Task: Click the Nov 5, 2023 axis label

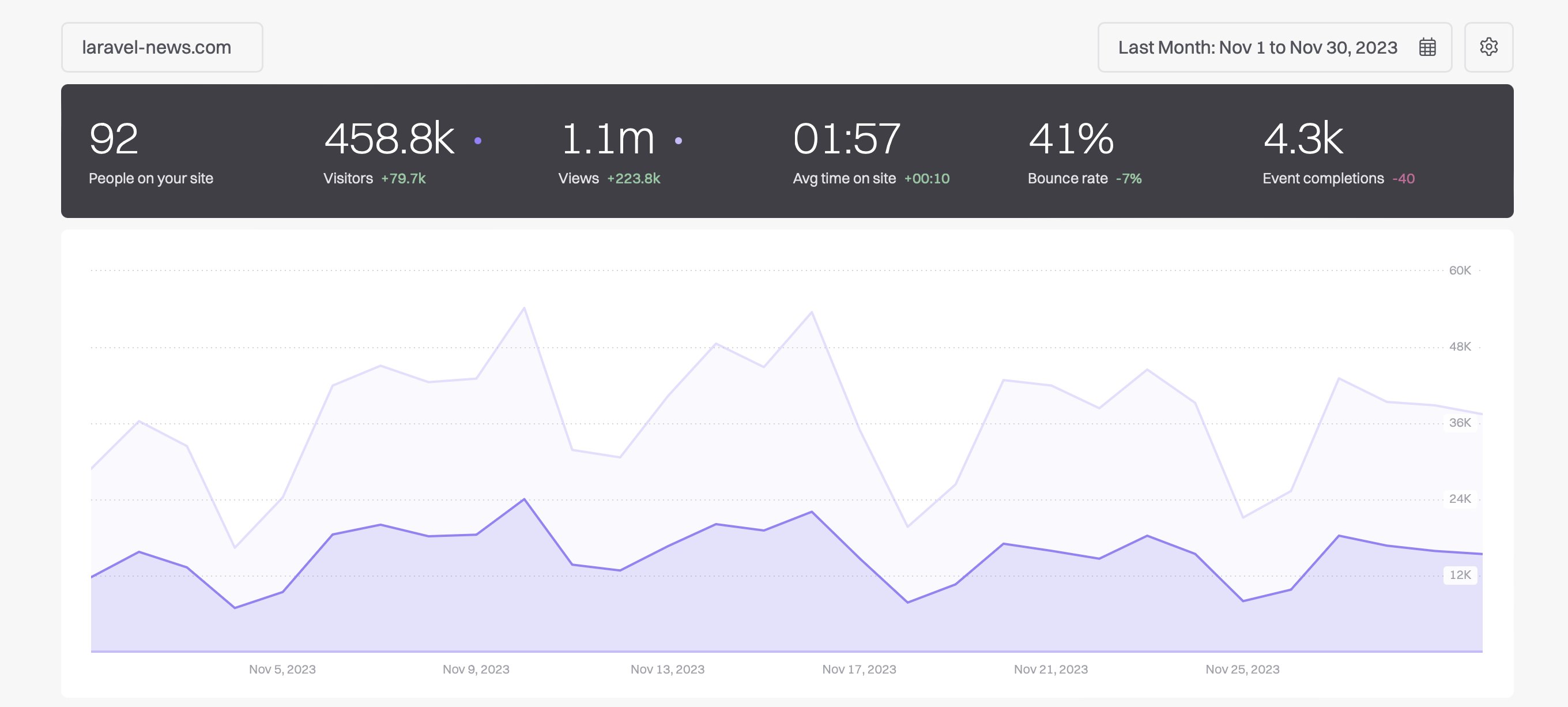Action: (282, 670)
